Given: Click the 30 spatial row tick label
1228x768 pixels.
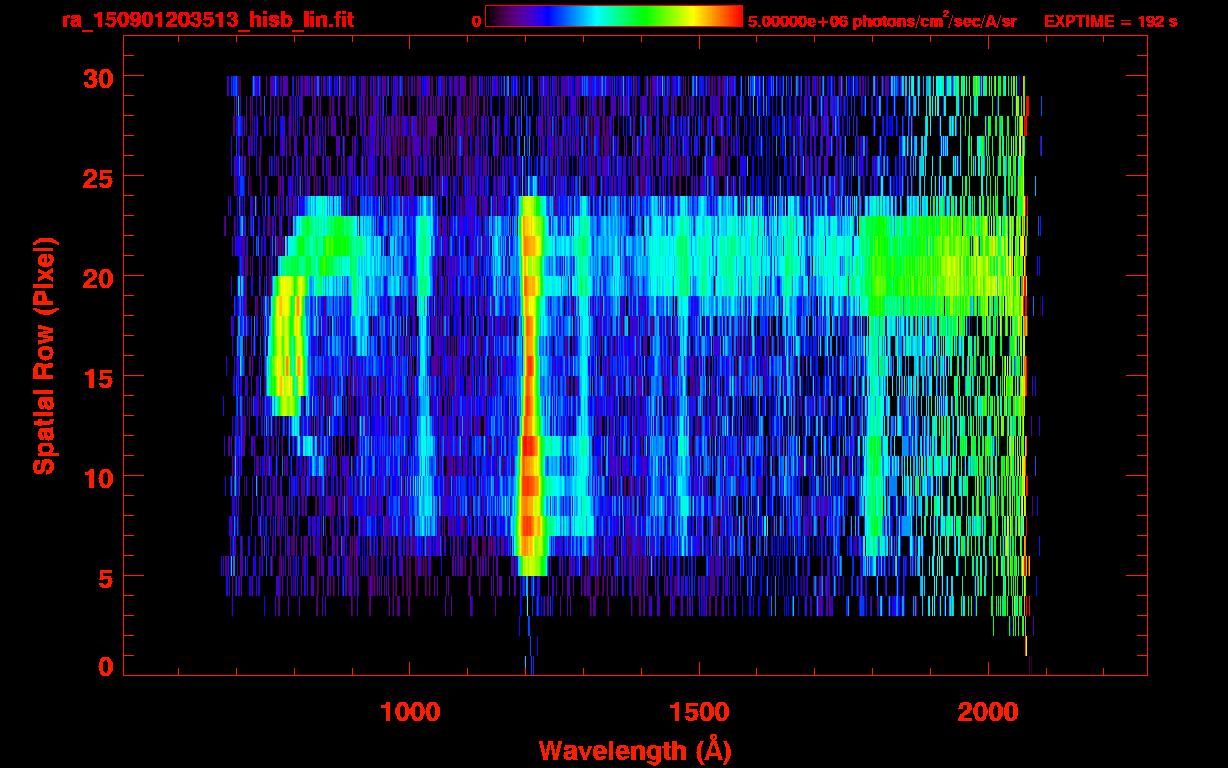Looking at the screenshot, I should click(98, 77).
